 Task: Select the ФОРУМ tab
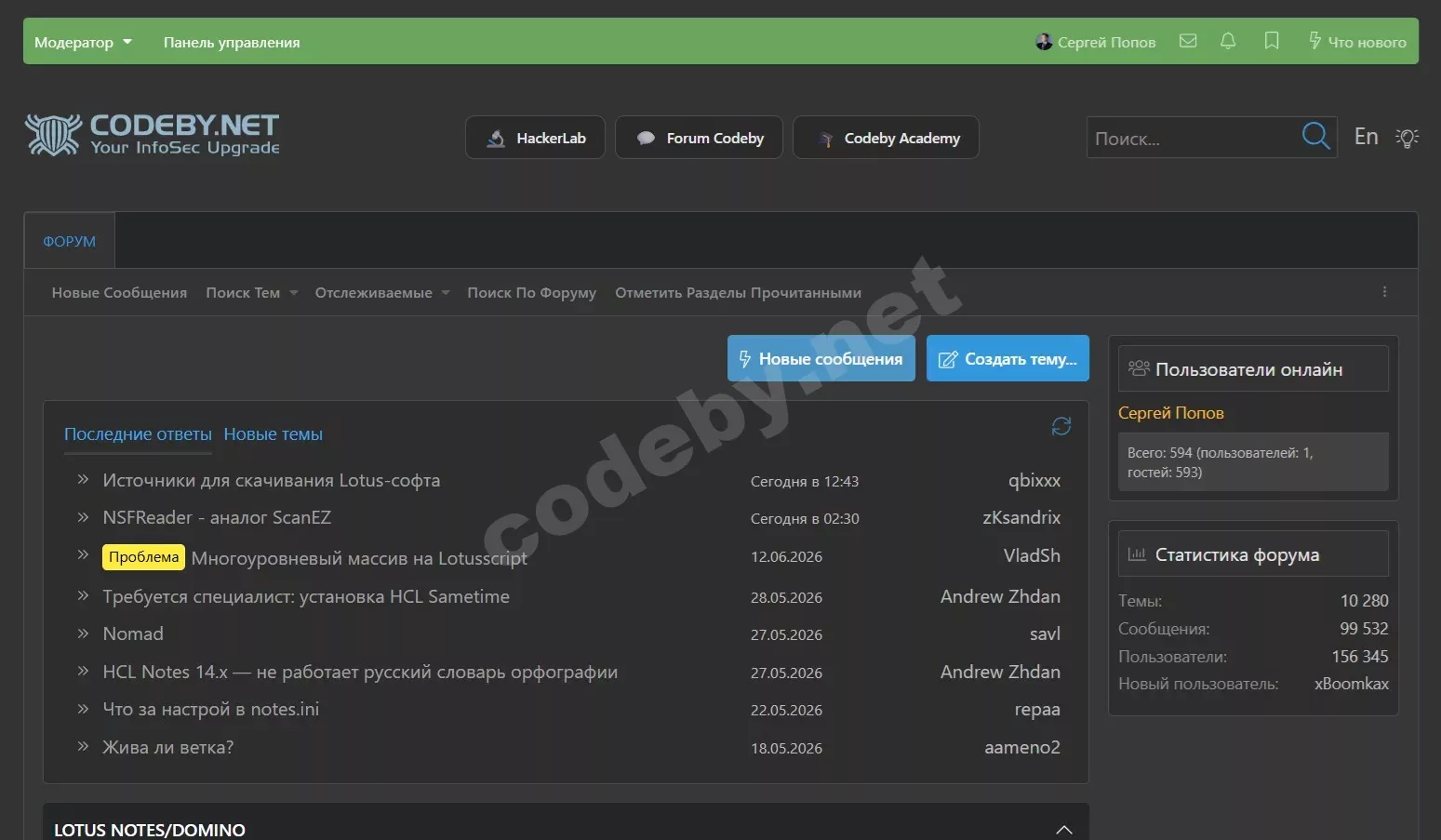pyautogui.click(x=70, y=241)
